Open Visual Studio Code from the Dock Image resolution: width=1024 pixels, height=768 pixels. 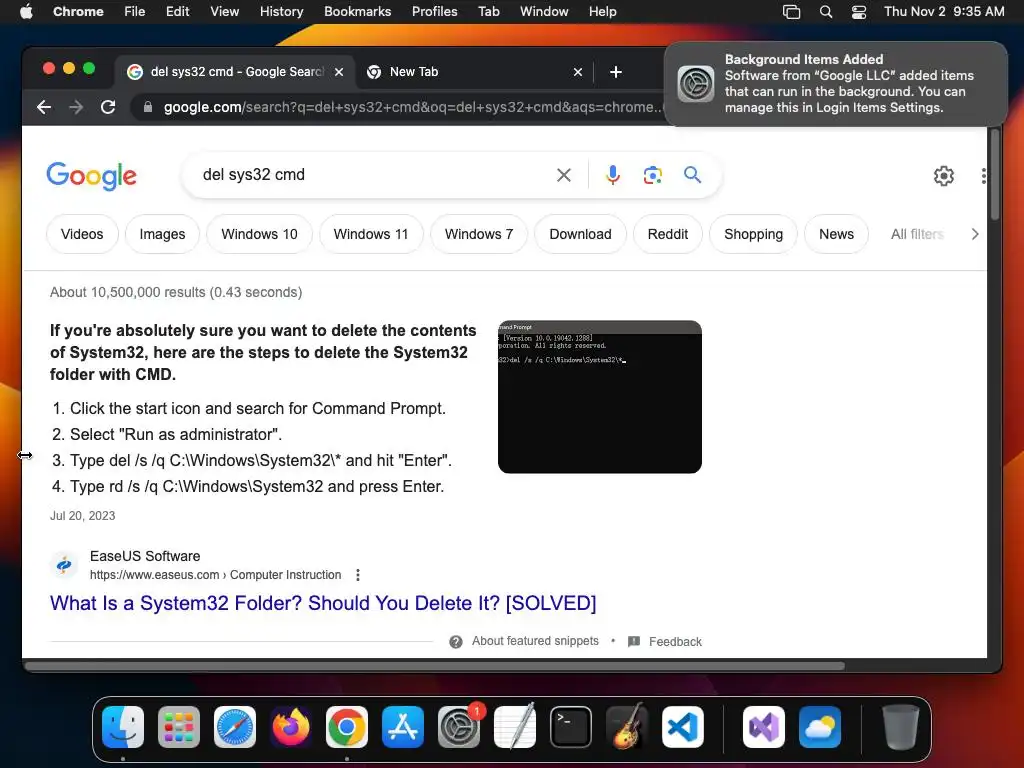tap(682, 727)
